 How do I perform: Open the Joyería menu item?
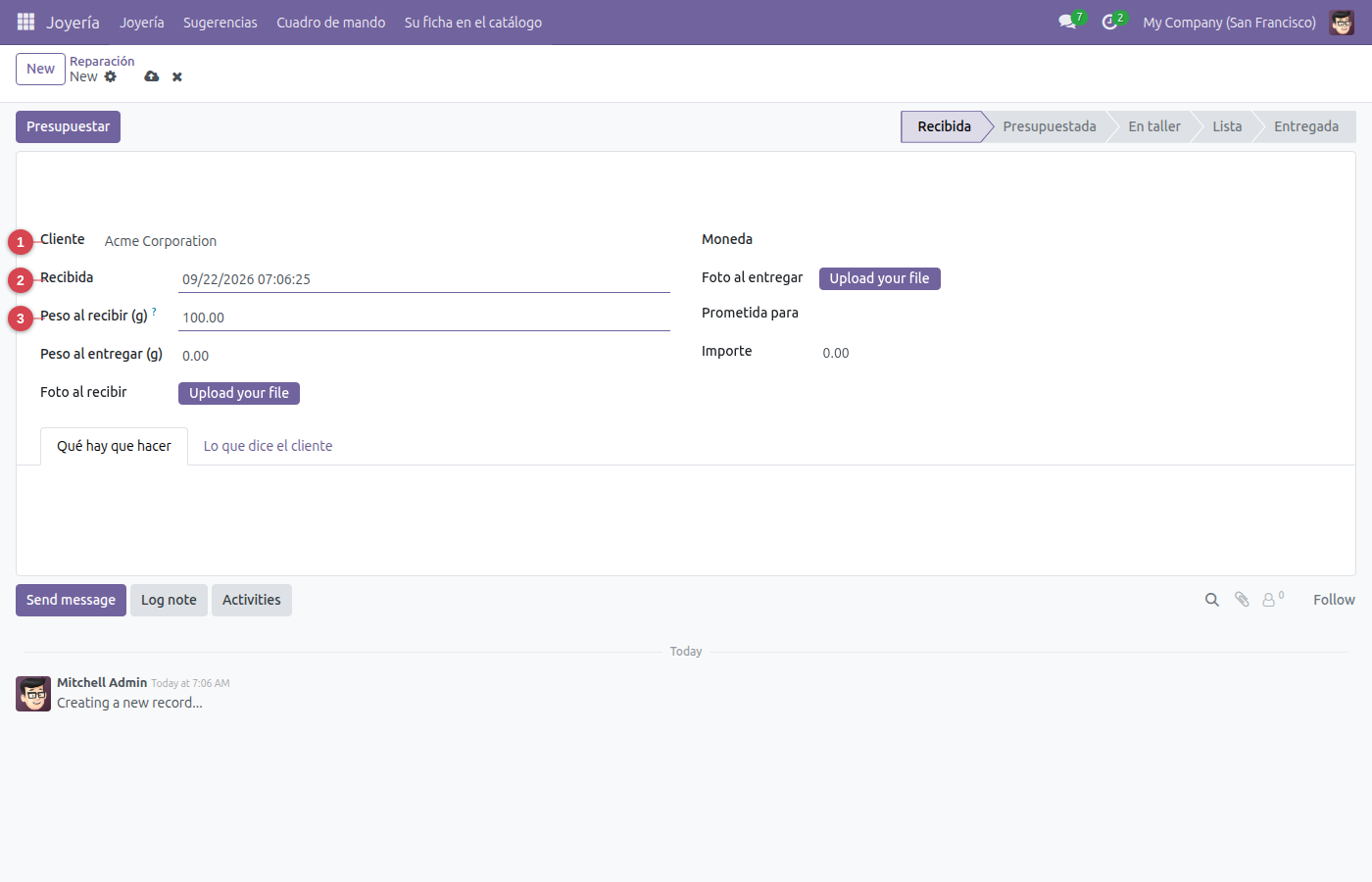point(142,22)
